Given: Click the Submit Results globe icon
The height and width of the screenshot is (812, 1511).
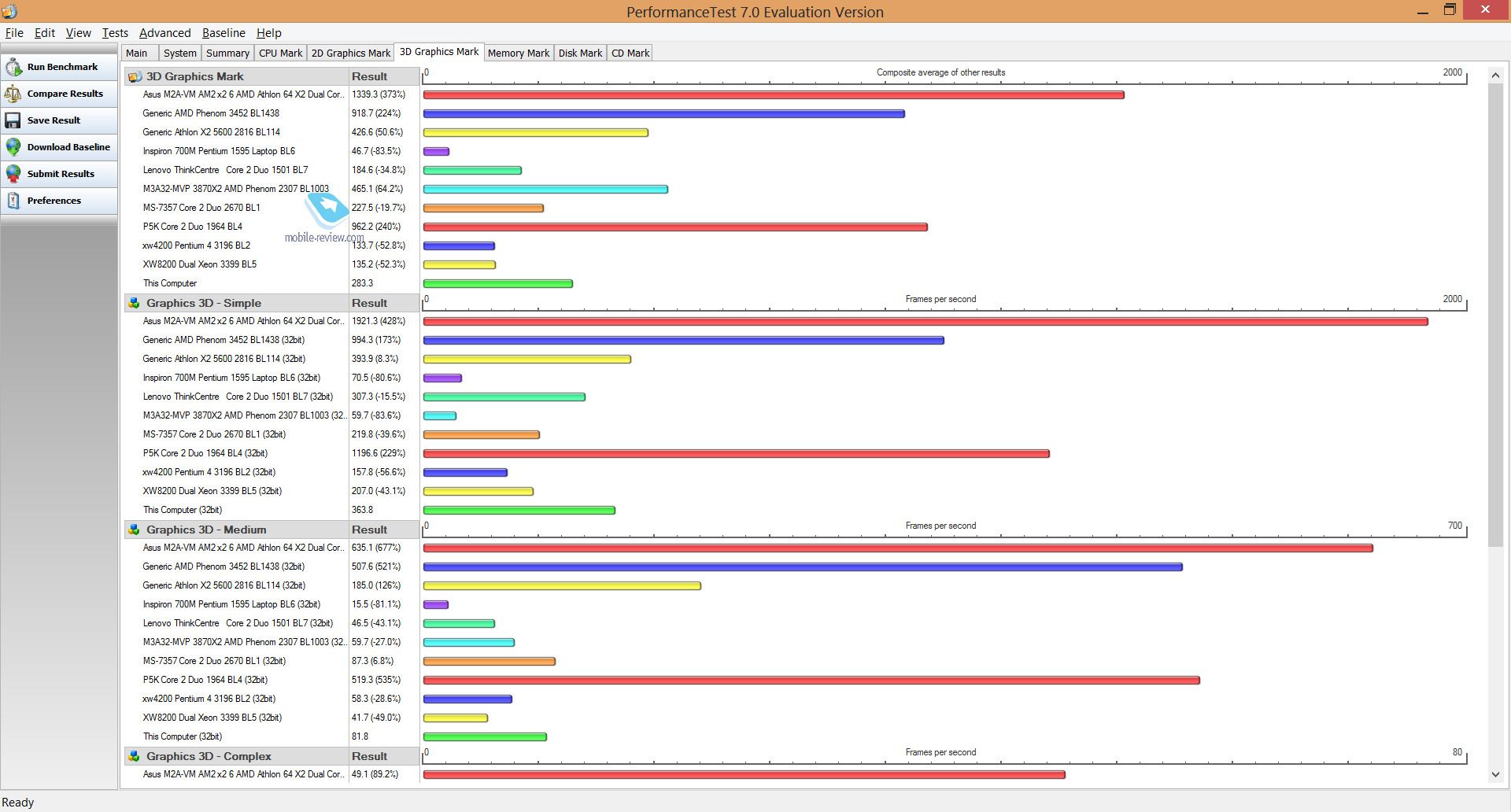Looking at the screenshot, I should pos(13,174).
